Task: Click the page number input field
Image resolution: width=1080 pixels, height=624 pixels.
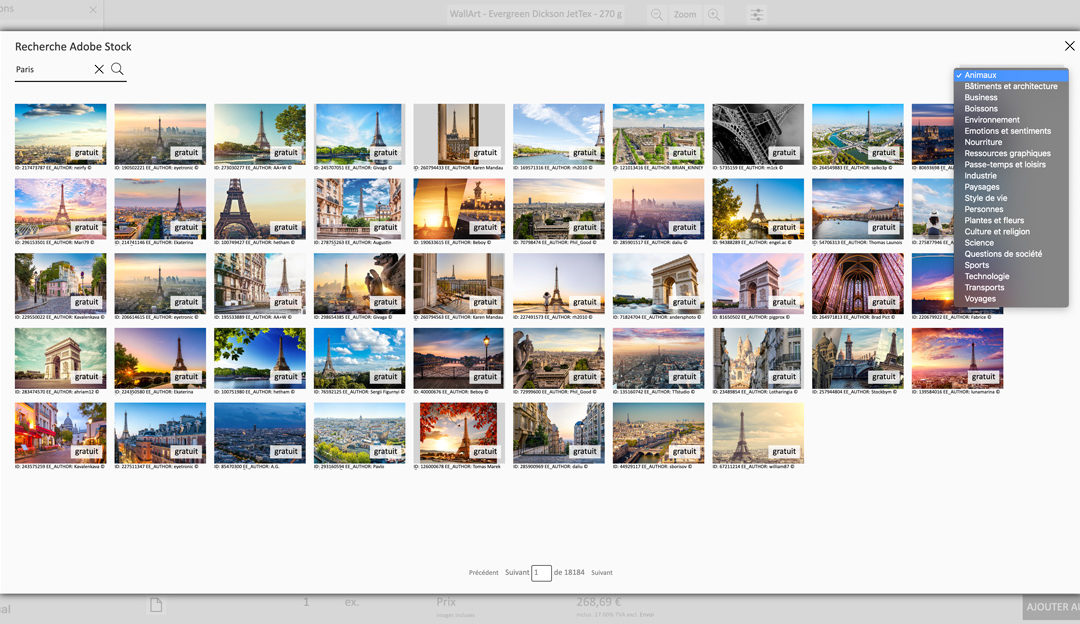Action: coord(541,573)
